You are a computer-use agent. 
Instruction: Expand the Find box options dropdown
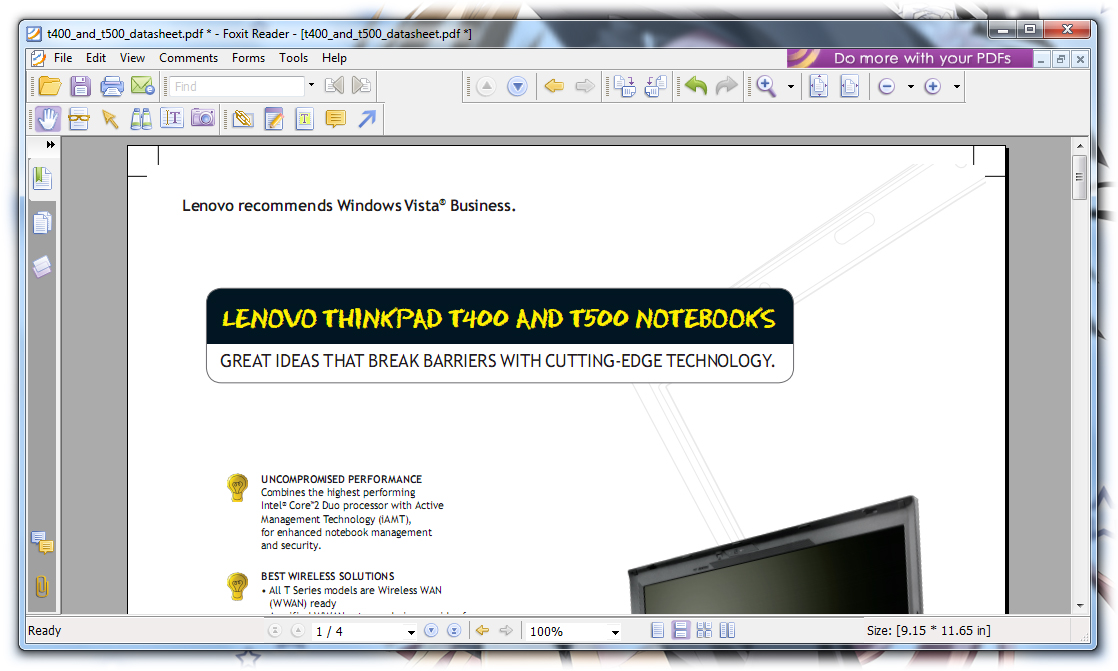point(311,85)
